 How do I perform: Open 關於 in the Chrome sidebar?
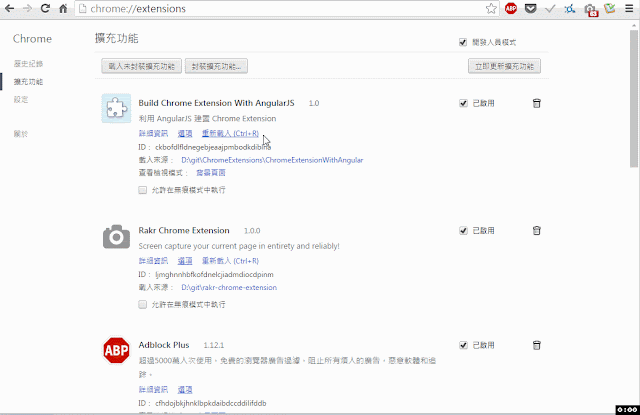[21, 134]
